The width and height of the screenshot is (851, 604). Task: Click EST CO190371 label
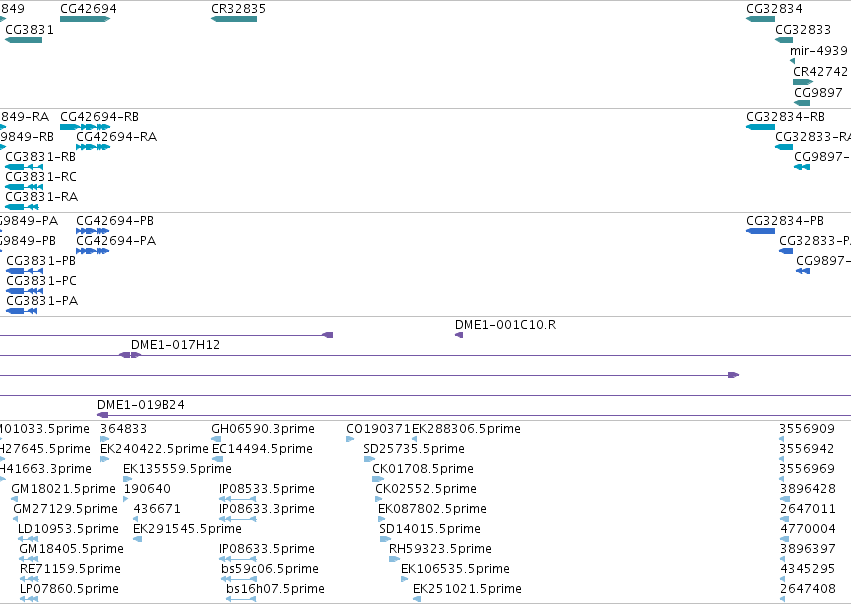point(378,429)
